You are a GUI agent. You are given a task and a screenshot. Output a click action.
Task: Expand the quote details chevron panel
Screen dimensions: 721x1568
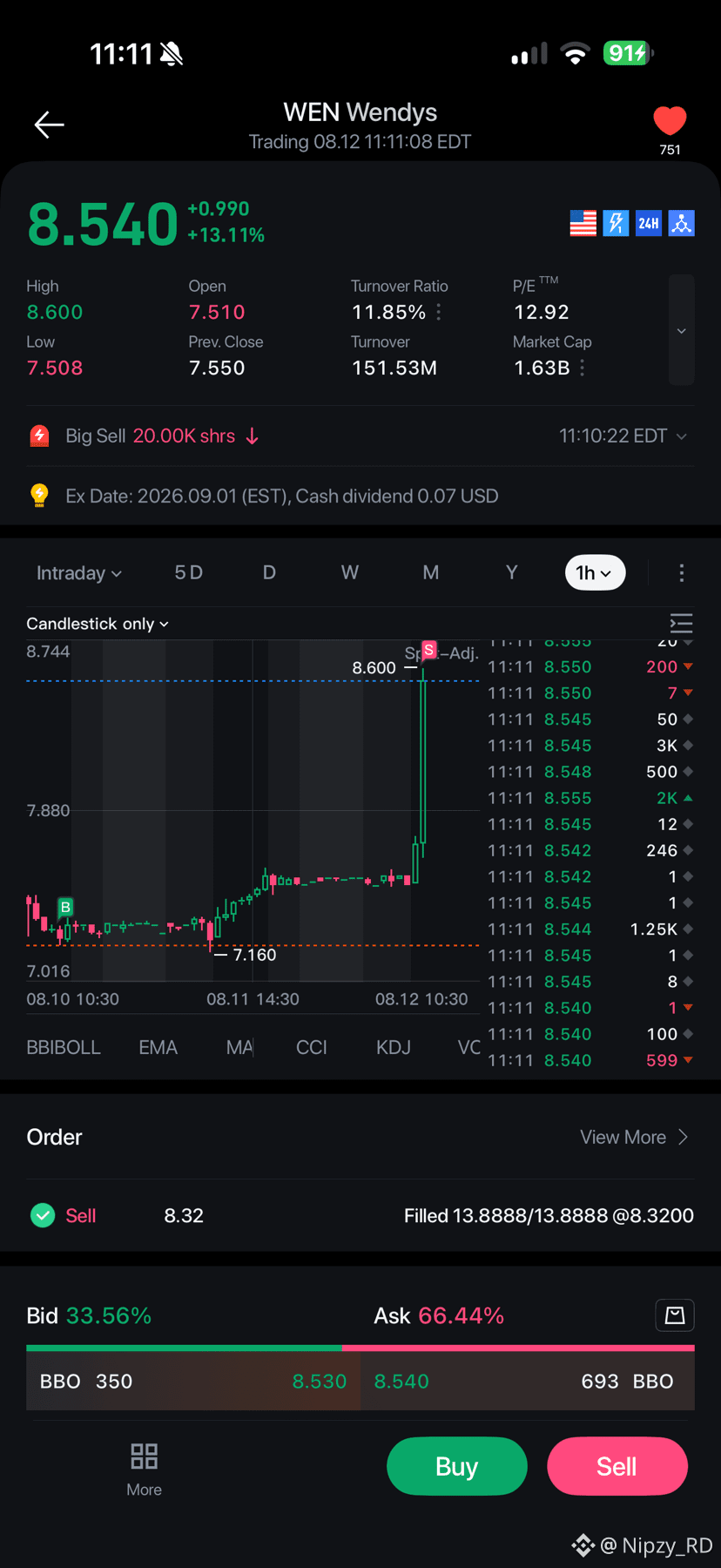tap(682, 330)
